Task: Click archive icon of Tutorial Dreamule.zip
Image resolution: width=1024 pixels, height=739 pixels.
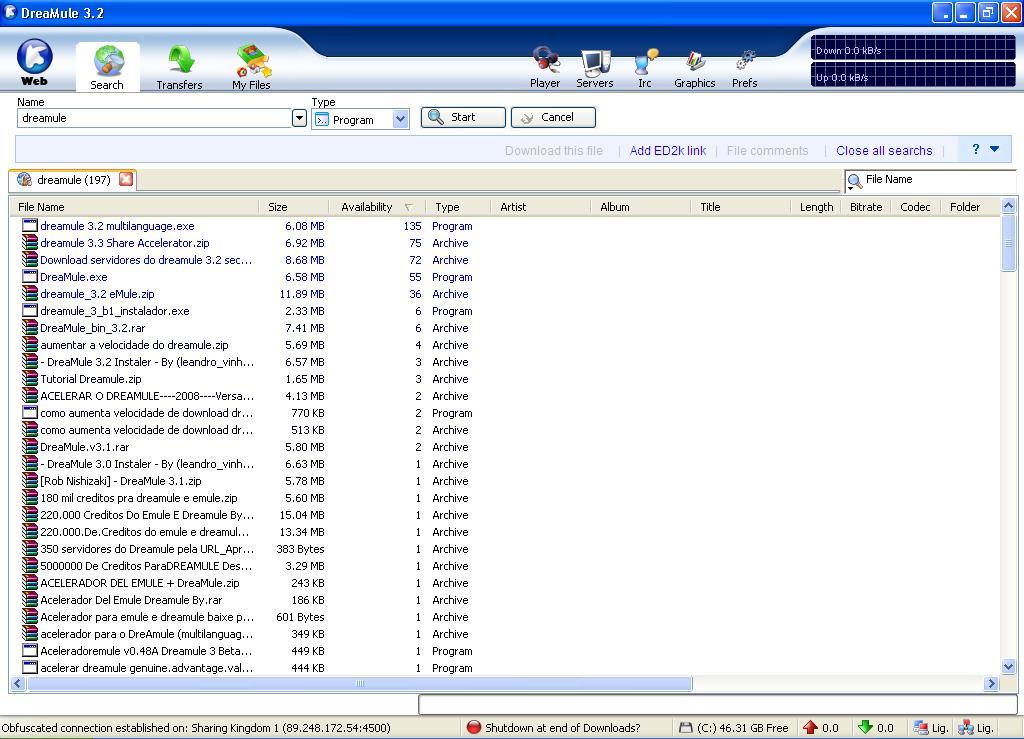Action: (29, 379)
